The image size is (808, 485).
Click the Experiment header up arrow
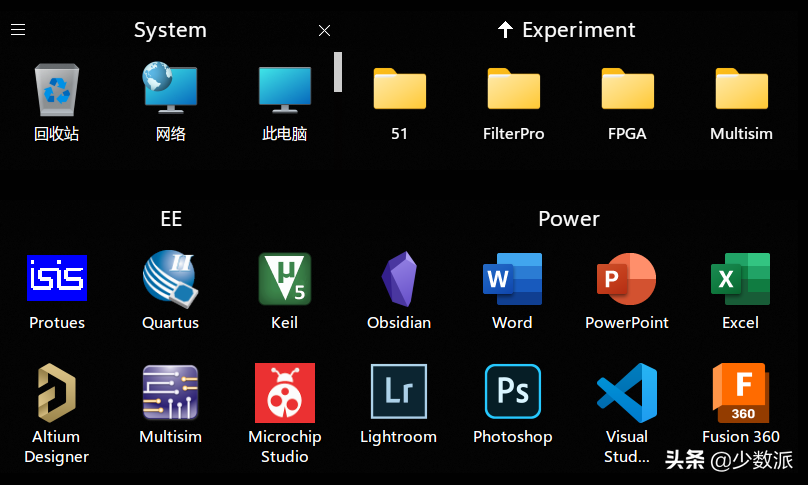click(x=505, y=30)
